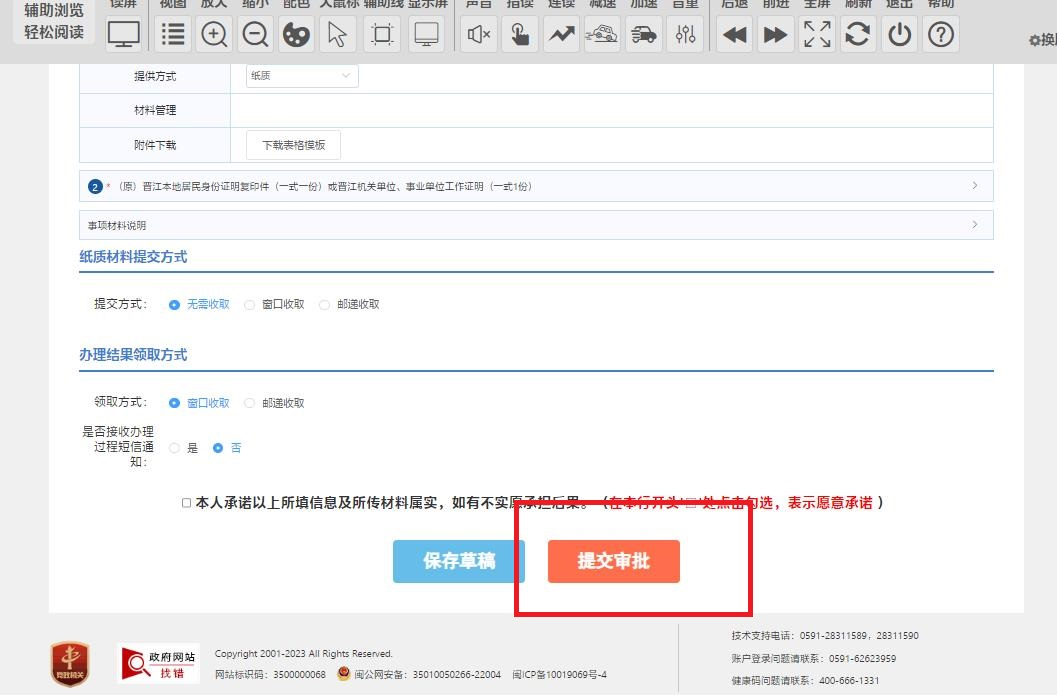Screen dimensions: 1057x695
Task: Click the refresh (刷新) circular arrows icon
Action: coord(857,35)
